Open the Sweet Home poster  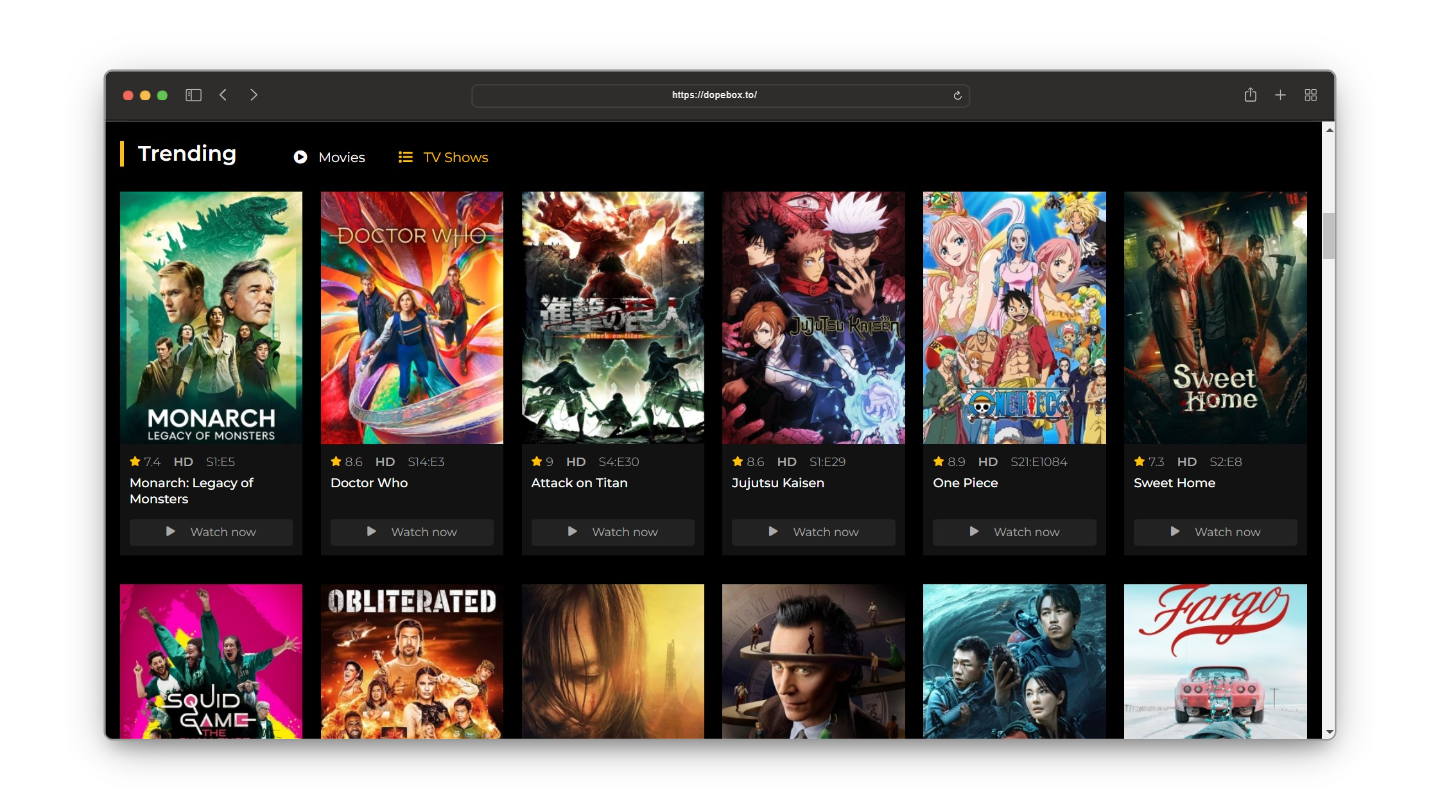(x=1215, y=318)
